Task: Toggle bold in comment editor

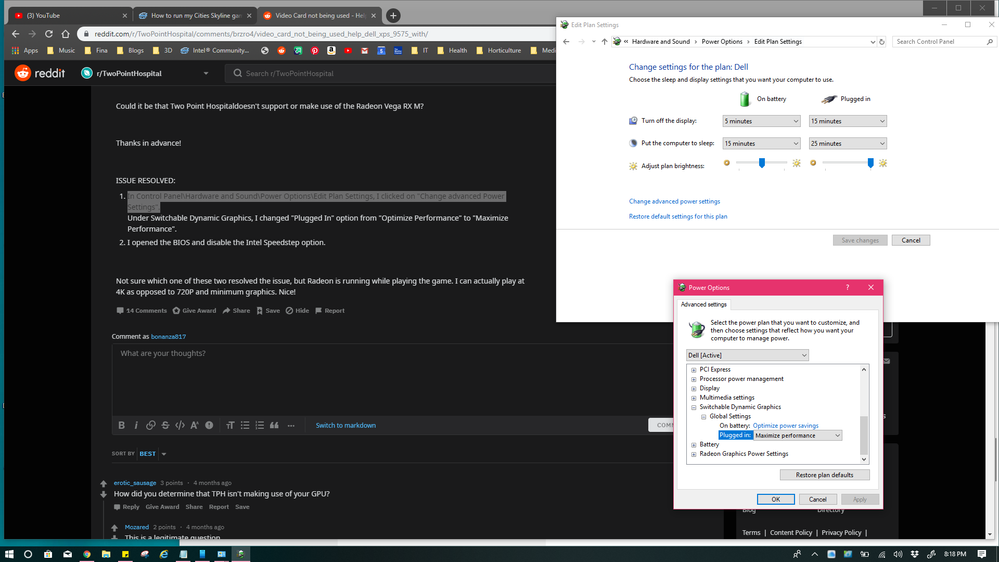Action: coord(121,425)
